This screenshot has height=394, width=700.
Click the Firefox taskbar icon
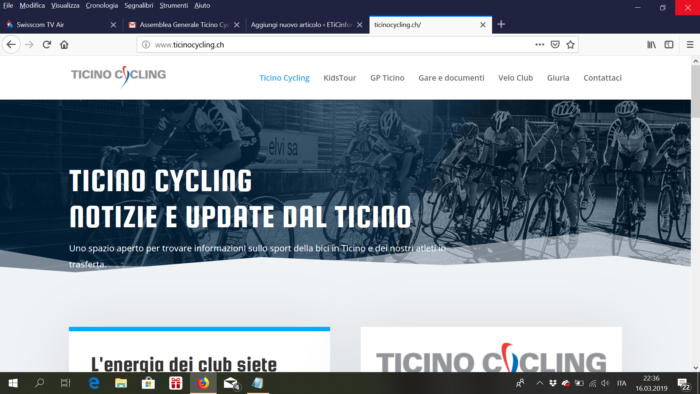203,383
